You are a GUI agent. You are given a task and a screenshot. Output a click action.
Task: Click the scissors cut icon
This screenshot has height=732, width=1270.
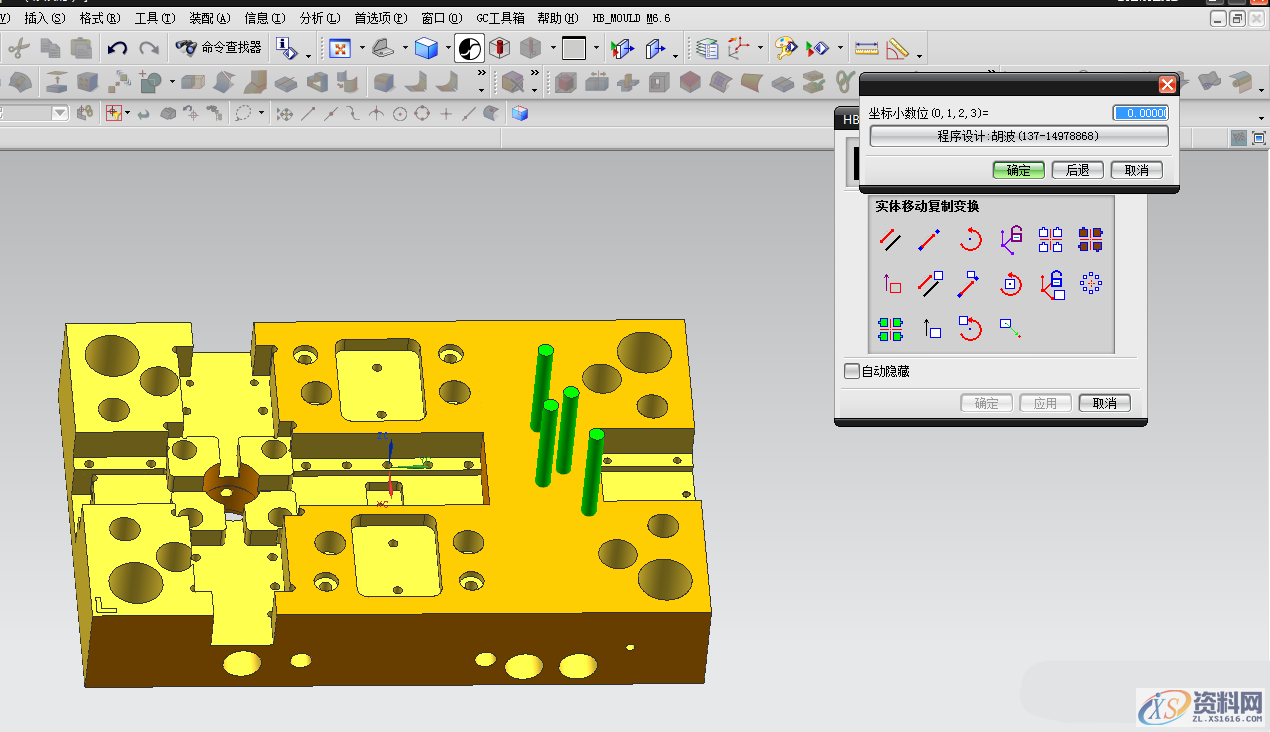(17, 47)
